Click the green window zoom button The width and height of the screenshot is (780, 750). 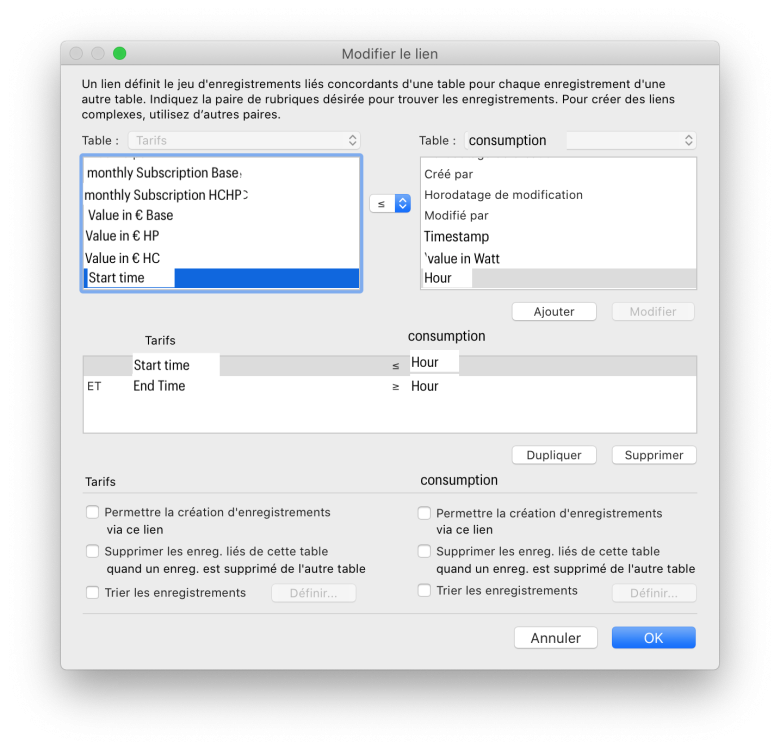pyautogui.click(x=120, y=53)
